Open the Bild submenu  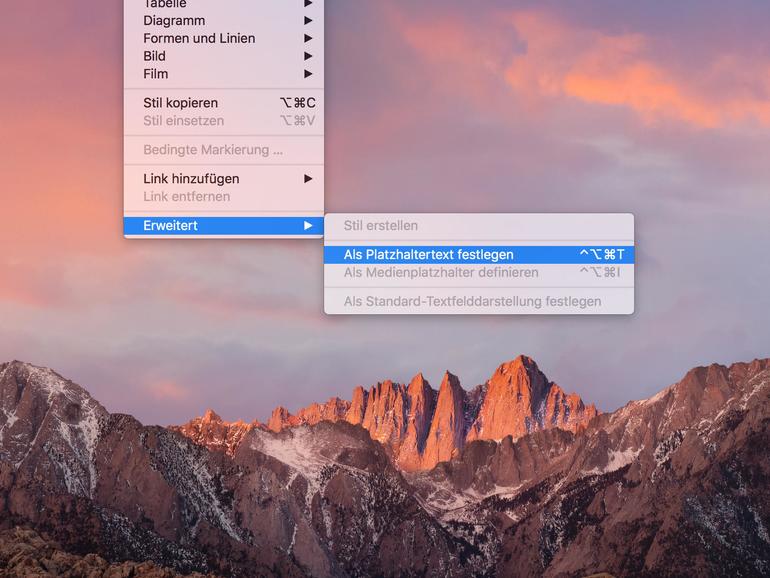click(x=223, y=56)
